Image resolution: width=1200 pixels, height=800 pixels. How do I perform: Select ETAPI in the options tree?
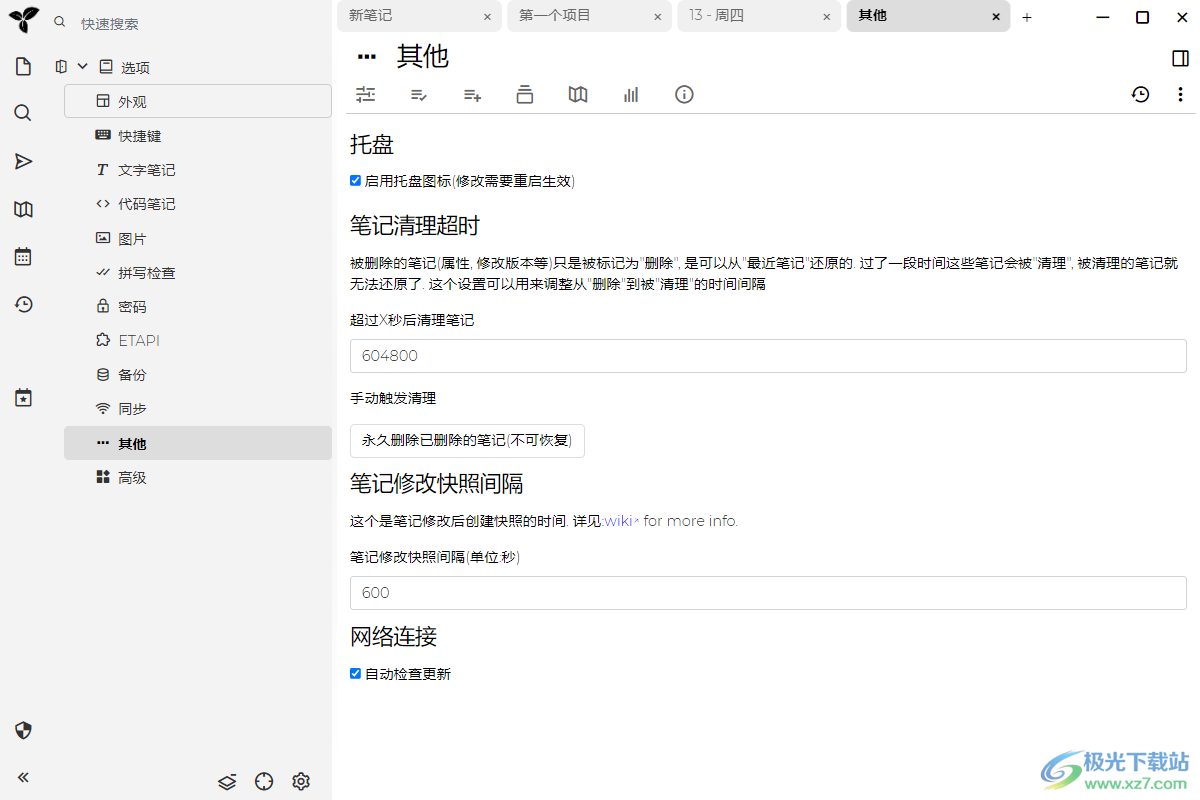(x=198, y=341)
